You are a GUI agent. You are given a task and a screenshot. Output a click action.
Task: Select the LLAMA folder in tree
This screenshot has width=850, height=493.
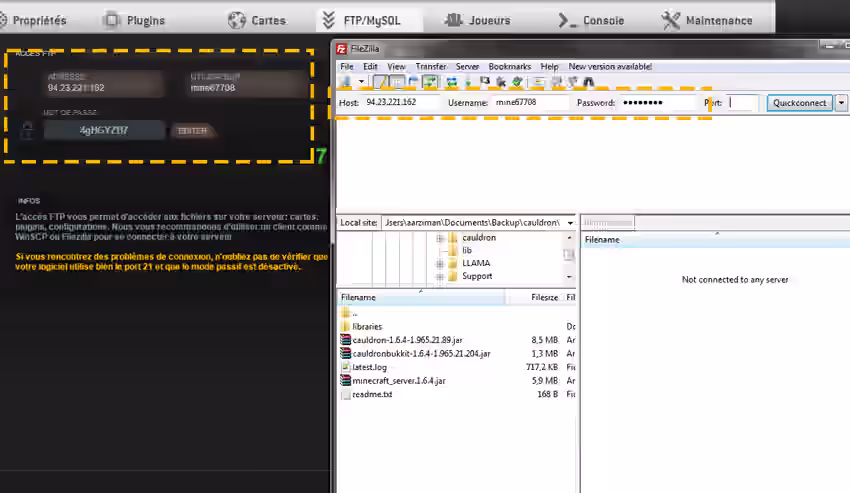coord(476,263)
